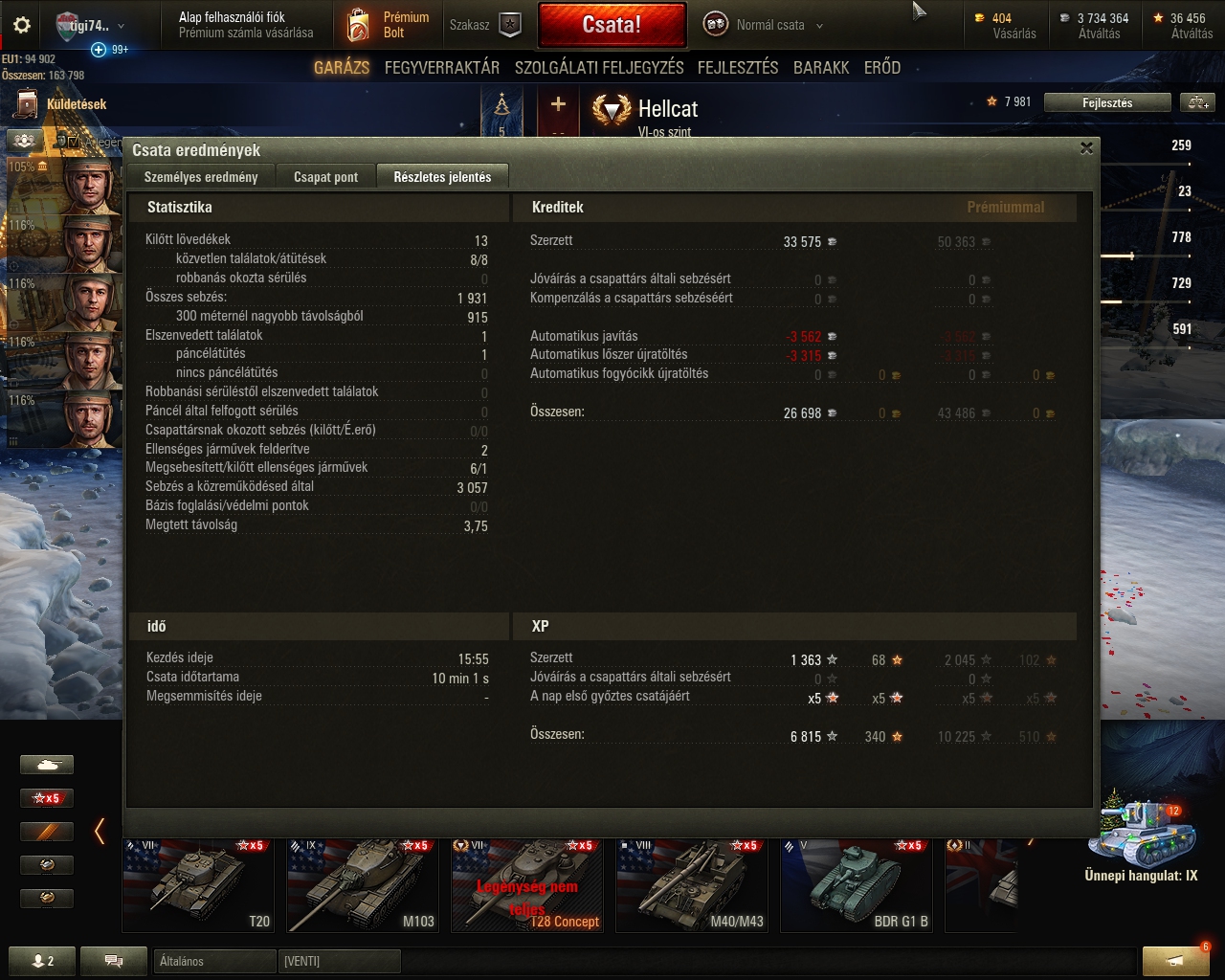Toggle the x5 bonus tank filter

coord(47,797)
